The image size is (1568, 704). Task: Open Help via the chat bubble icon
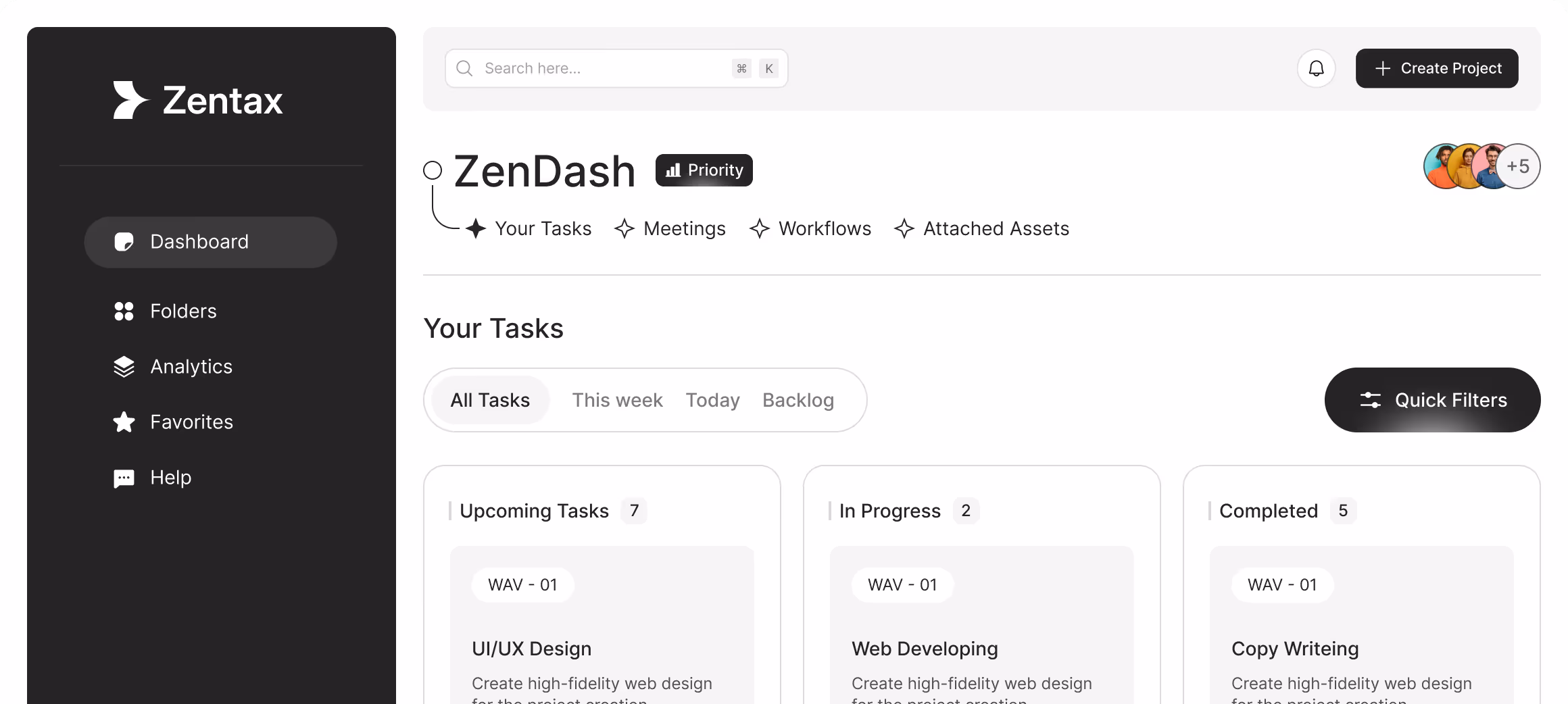point(123,478)
